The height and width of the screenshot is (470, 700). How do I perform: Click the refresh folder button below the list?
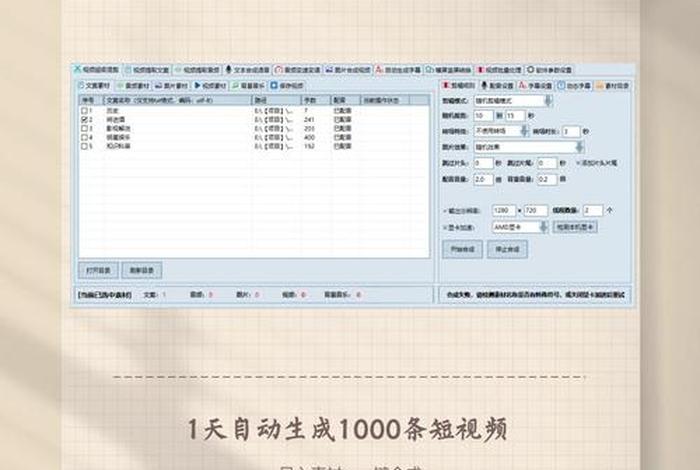(142, 270)
